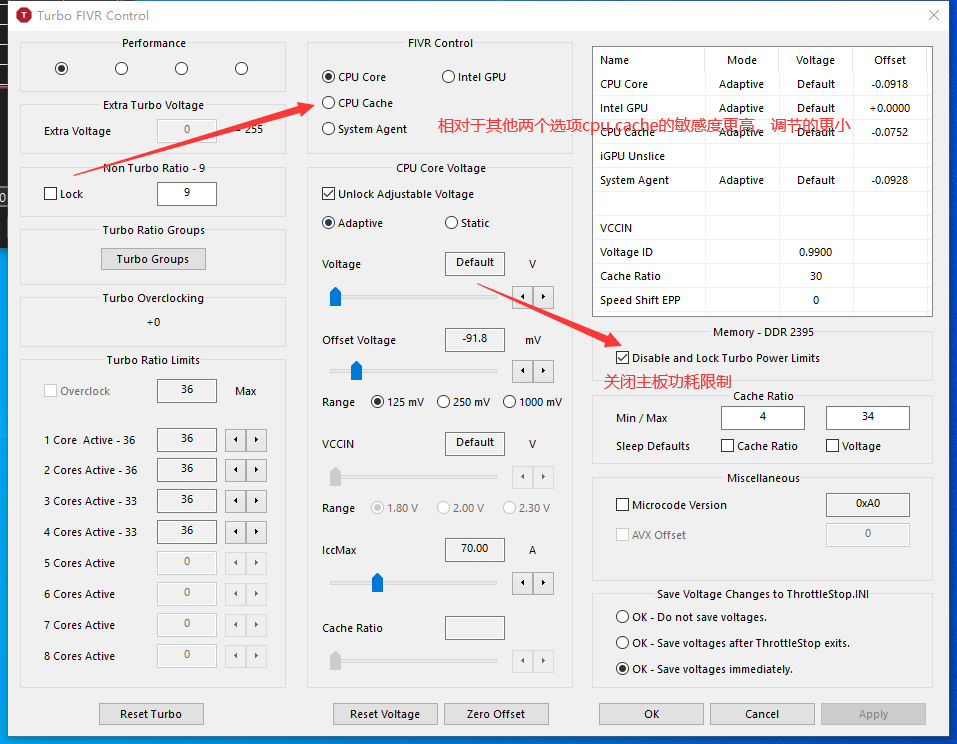Click the Non Turbo Ratio input field

tap(187, 194)
